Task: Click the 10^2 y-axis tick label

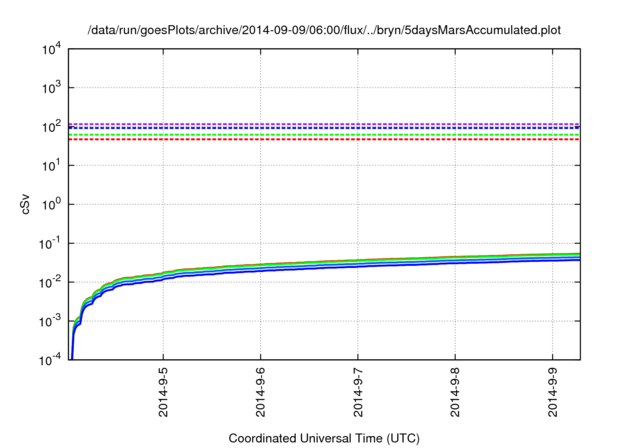Action: click(51, 126)
